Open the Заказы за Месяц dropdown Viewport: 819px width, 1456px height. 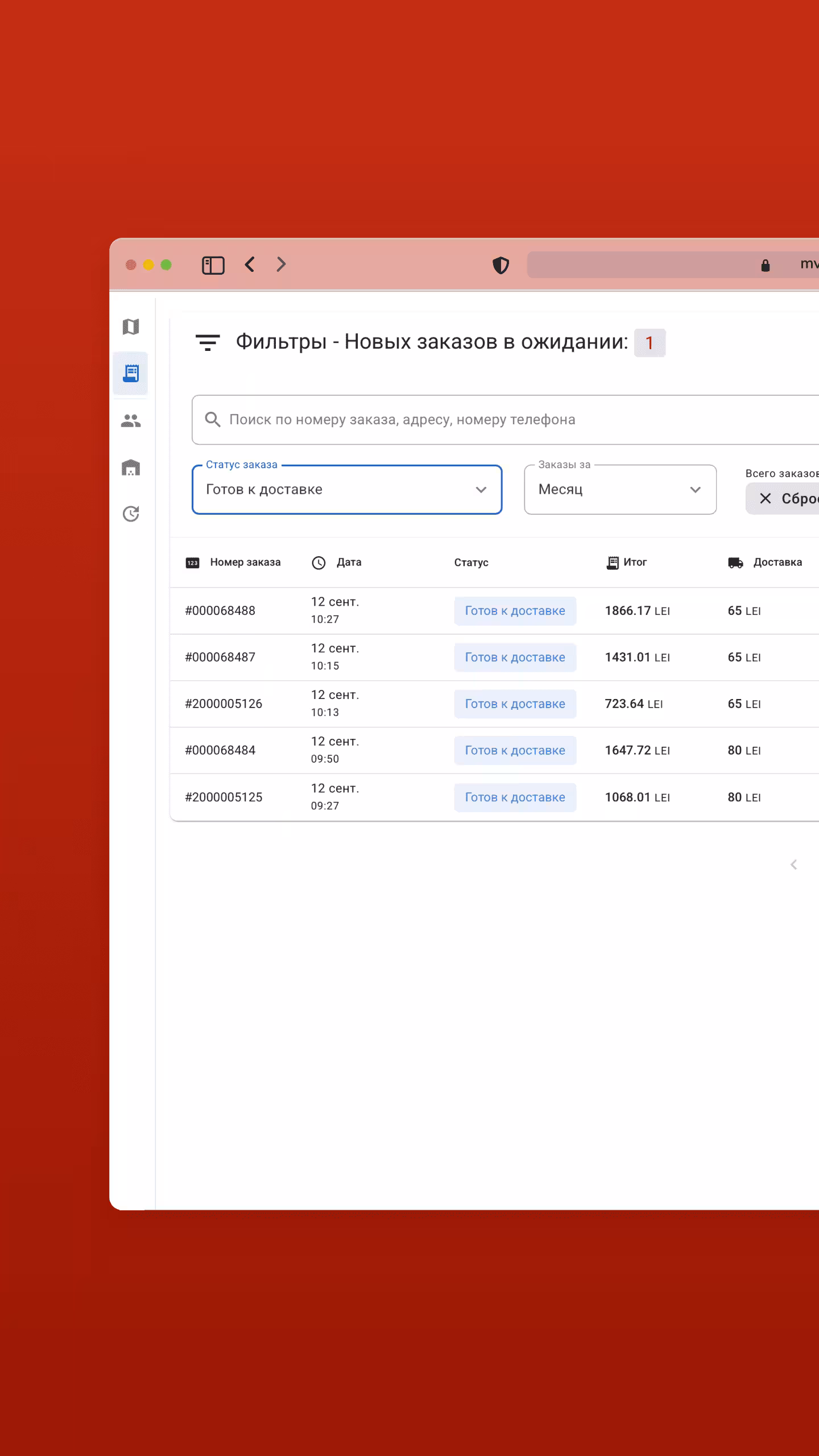point(620,490)
